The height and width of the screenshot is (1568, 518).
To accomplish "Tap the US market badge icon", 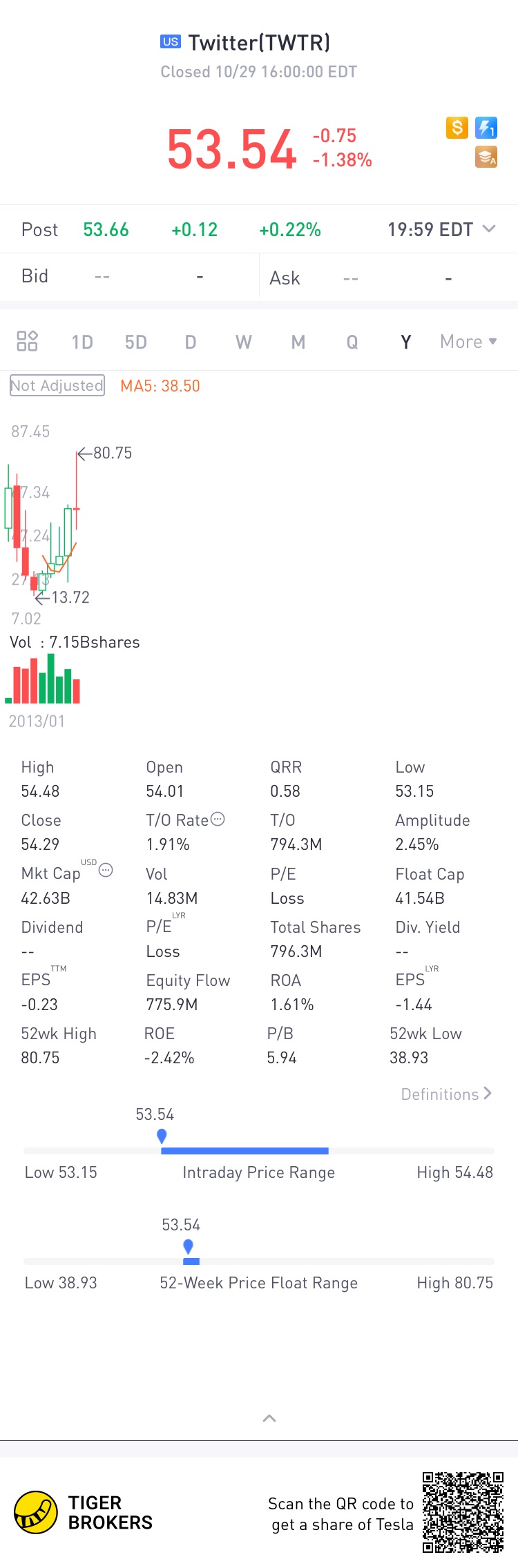I will point(170,42).
